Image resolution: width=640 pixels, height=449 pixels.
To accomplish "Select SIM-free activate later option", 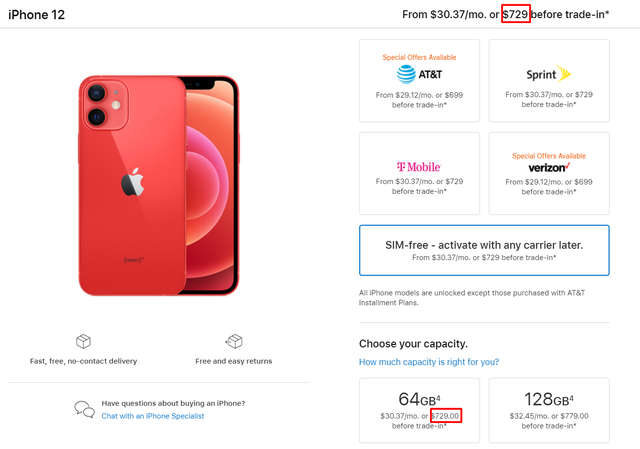I will tap(483, 250).
